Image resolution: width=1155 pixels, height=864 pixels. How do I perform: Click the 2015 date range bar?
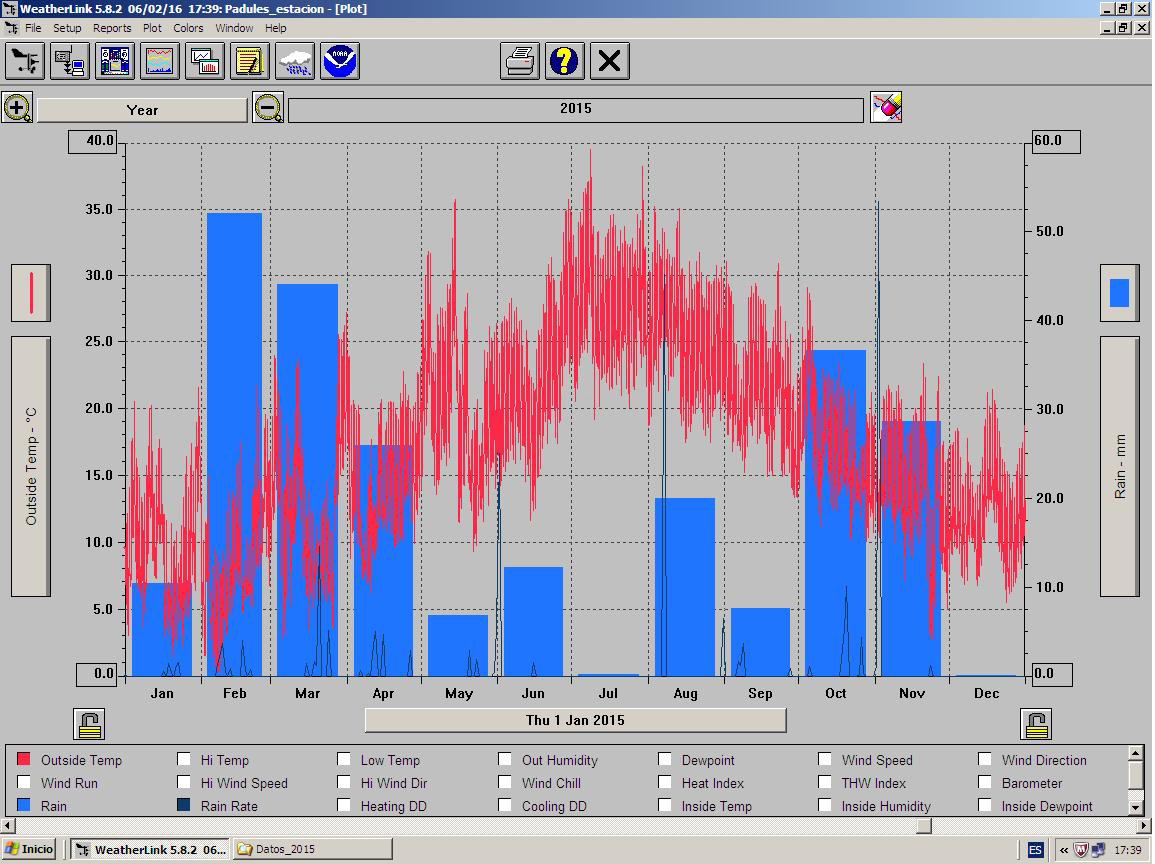click(x=575, y=110)
